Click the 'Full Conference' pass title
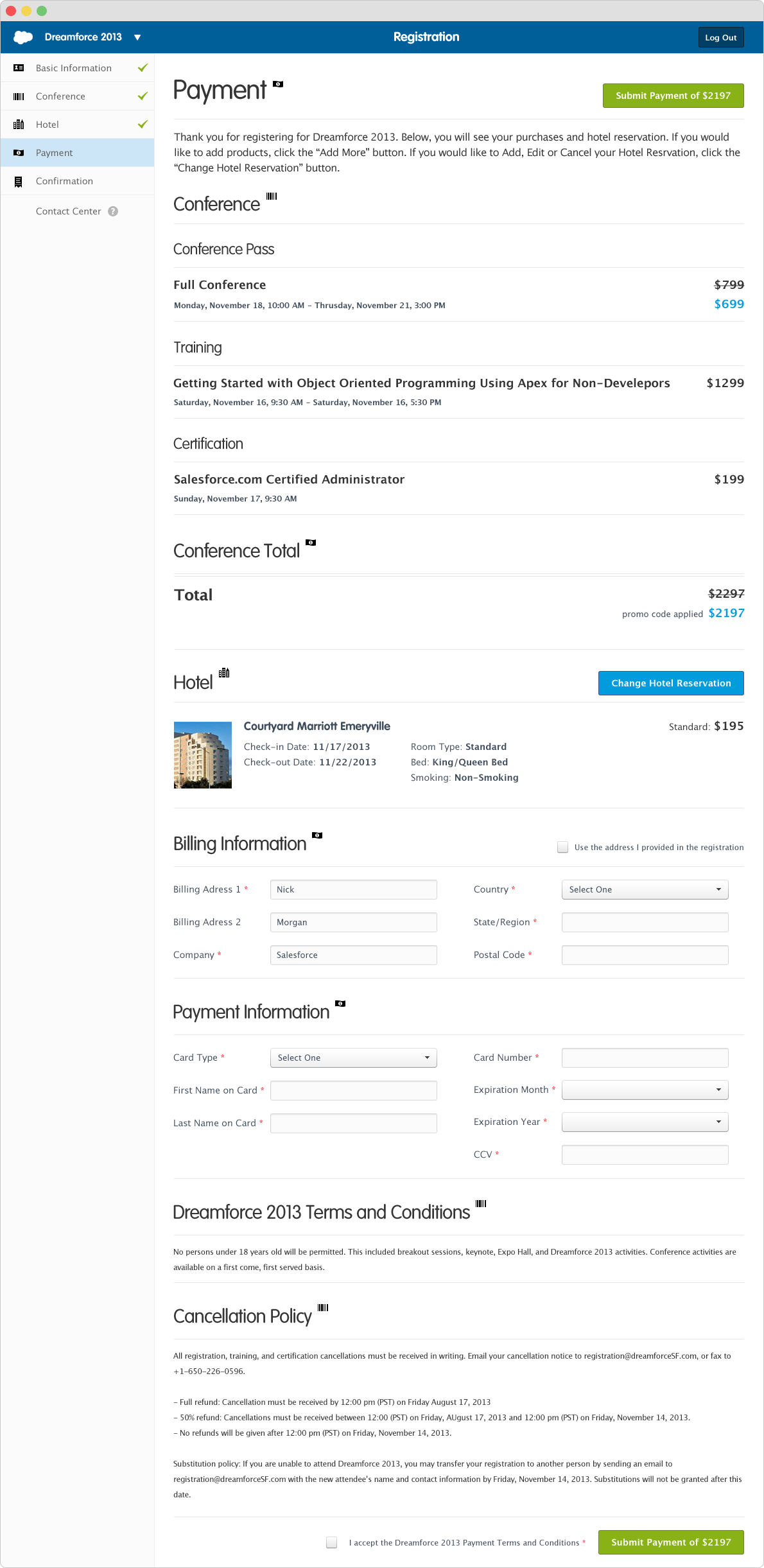Image resolution: width=764 pixels, height=1568 pixels. pyautogui.click(x=220, y=285)
